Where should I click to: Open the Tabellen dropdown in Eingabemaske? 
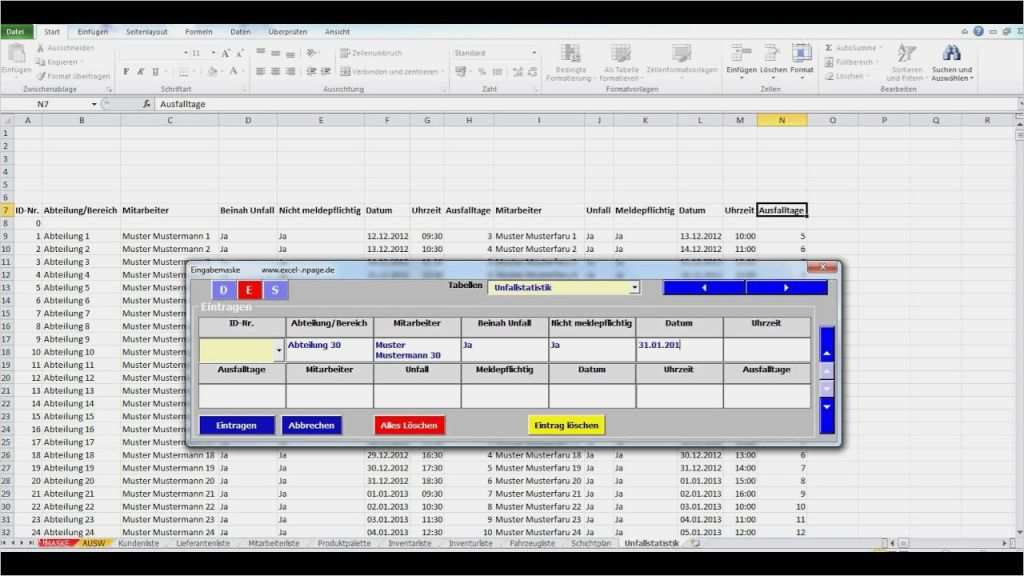pyautogui.click(x=634, y=286)
